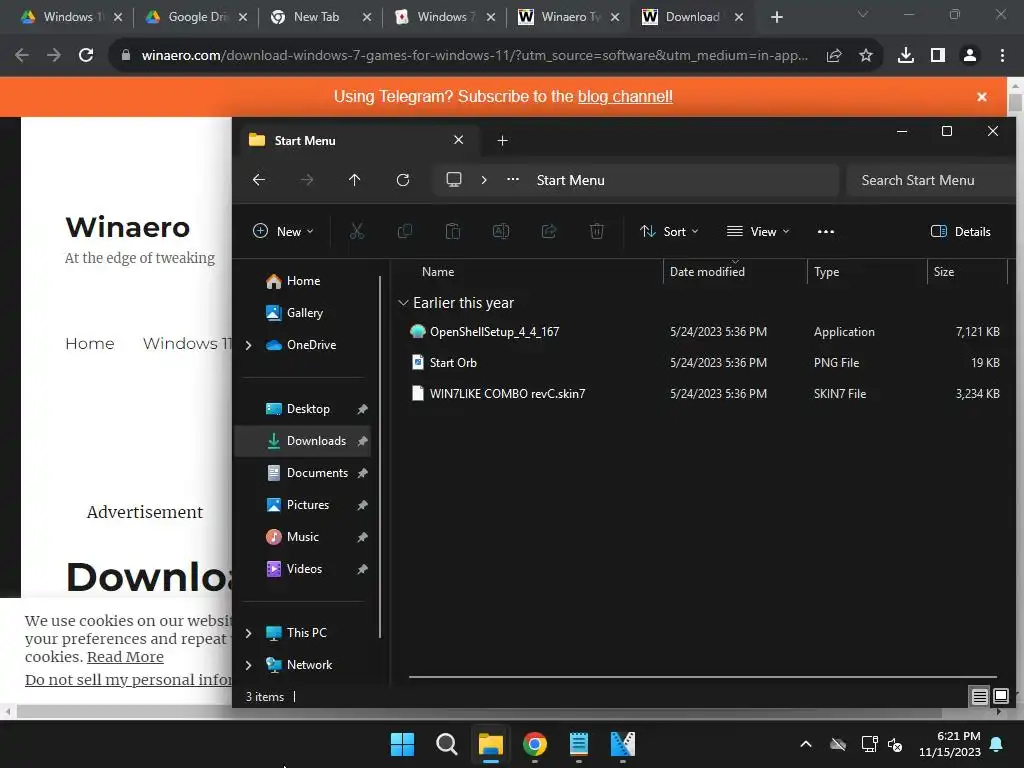Image resolution: width=1024 pixels, height=768 pixels.
Task: Click the Delete trash icon in Explorer
Action: coord(597,231)
